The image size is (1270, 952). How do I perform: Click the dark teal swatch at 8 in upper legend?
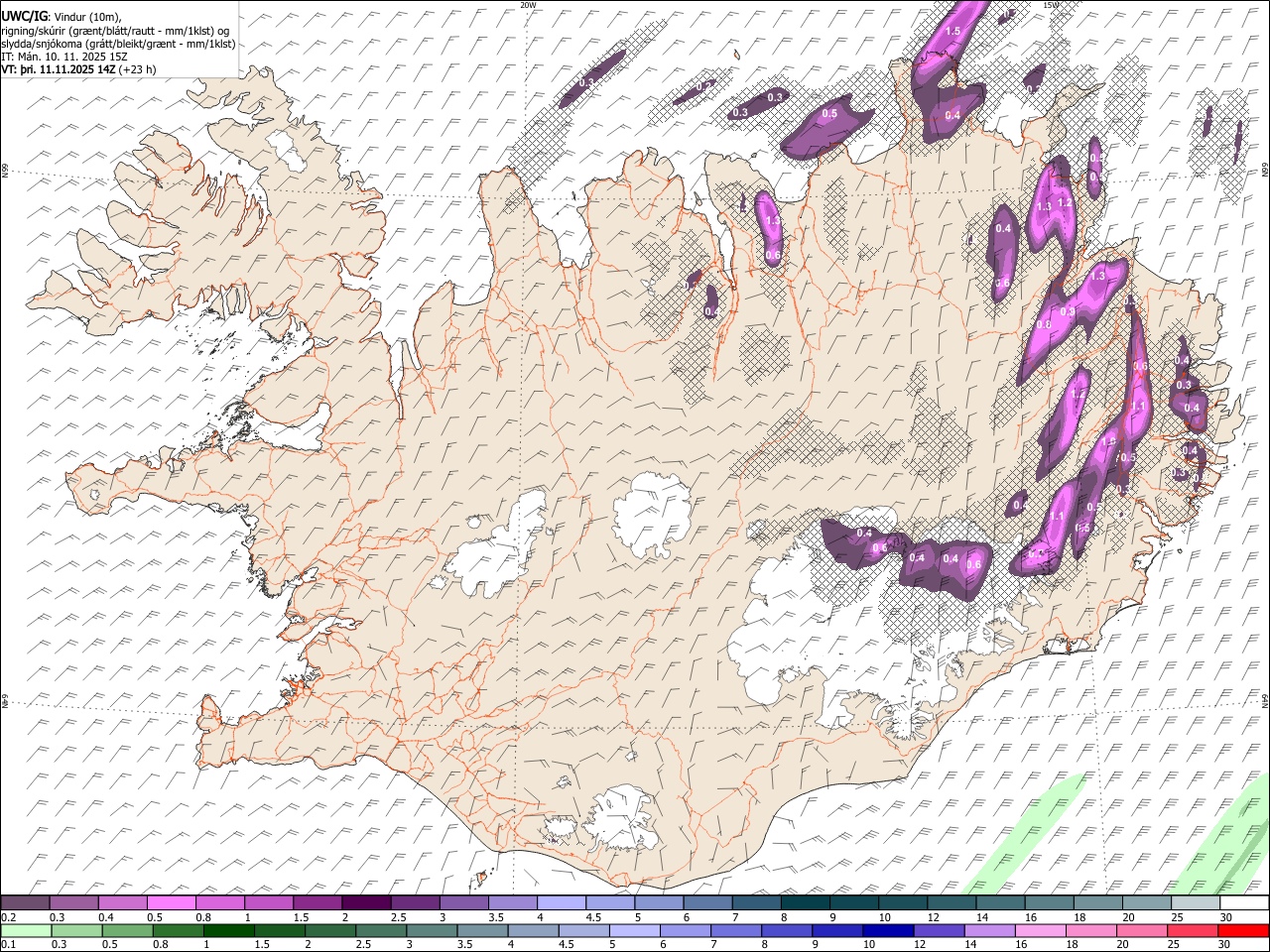[x=804, y=903]
